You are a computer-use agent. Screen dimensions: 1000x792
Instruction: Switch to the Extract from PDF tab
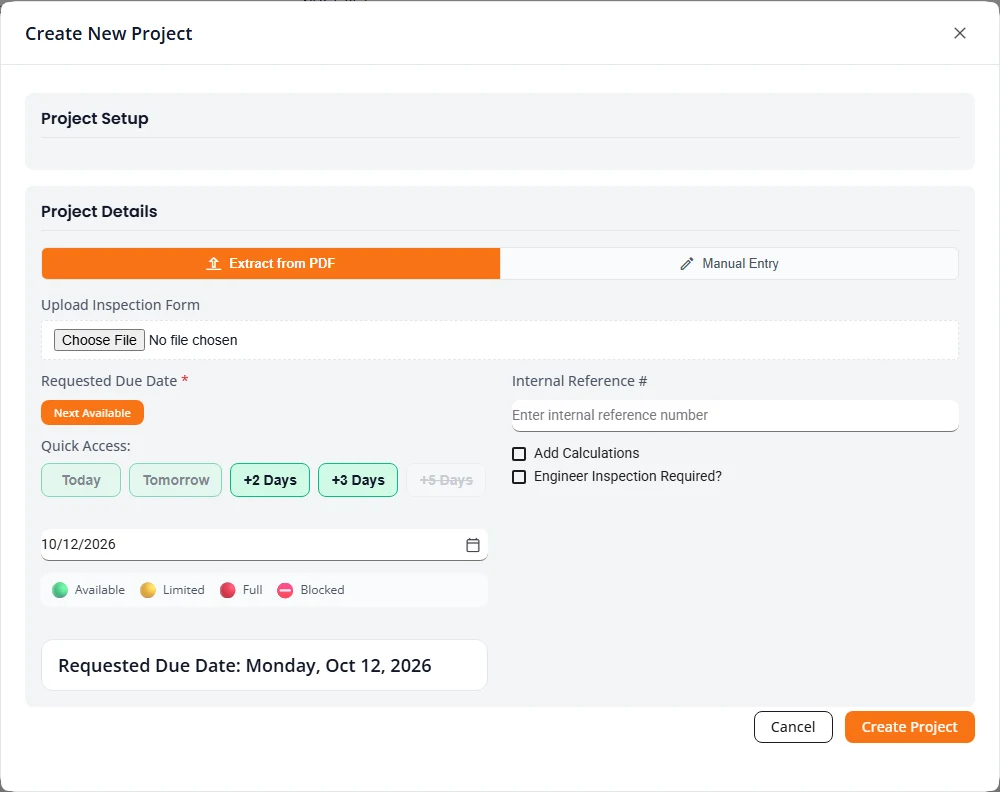(x=271, y=263)
